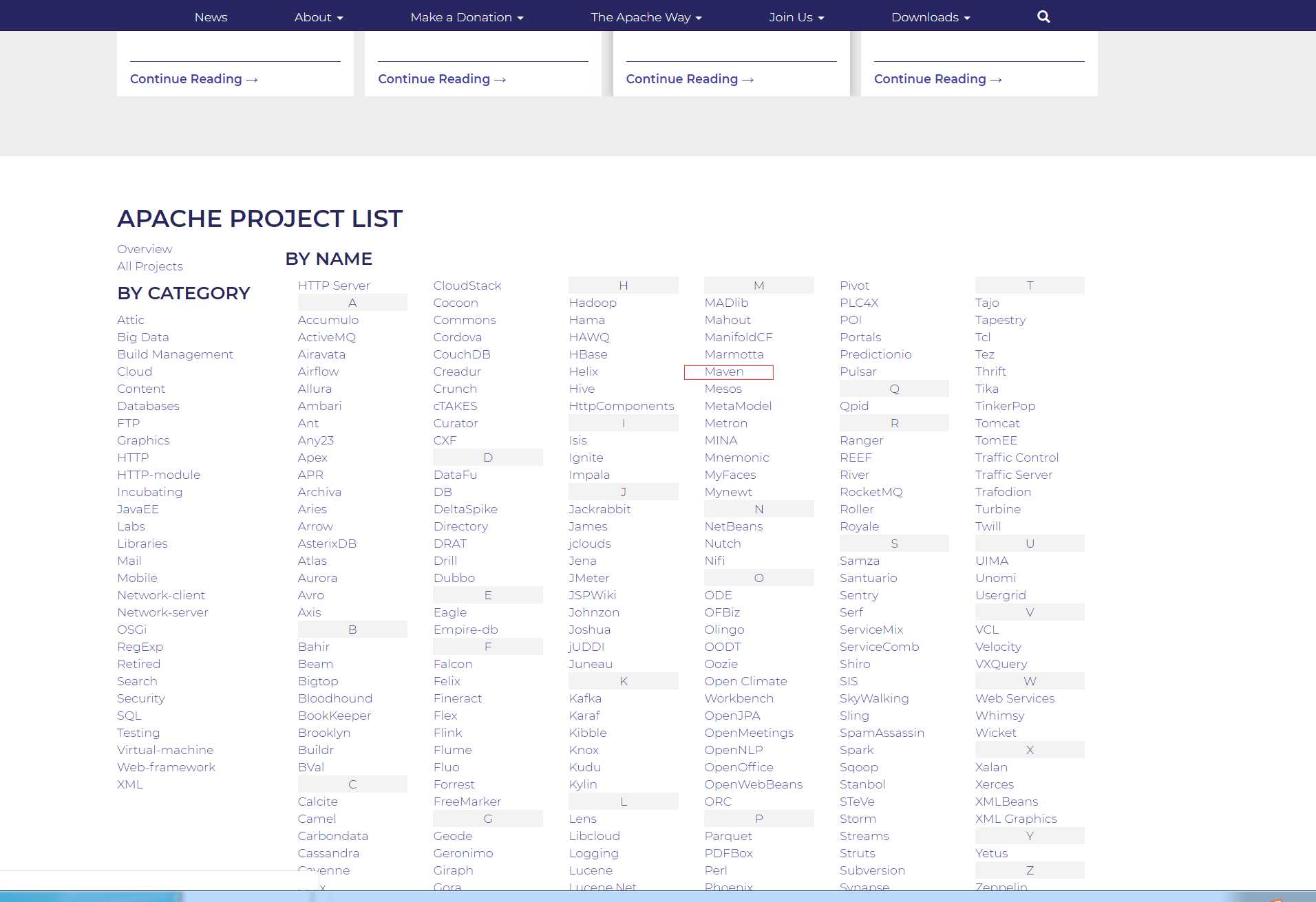Open the search magnifier icon in navbar
Image resolution: width=1316 pixels, height=902 pixels.
point(1043,17)
